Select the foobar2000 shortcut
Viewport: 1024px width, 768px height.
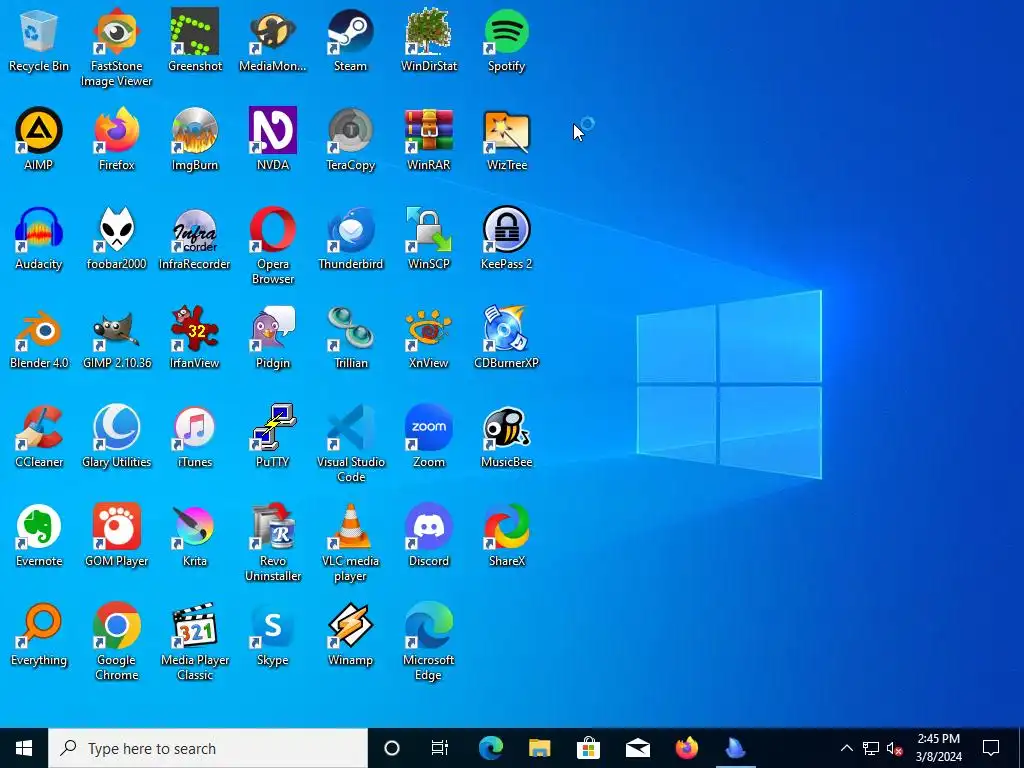click(x=116, y=229)
